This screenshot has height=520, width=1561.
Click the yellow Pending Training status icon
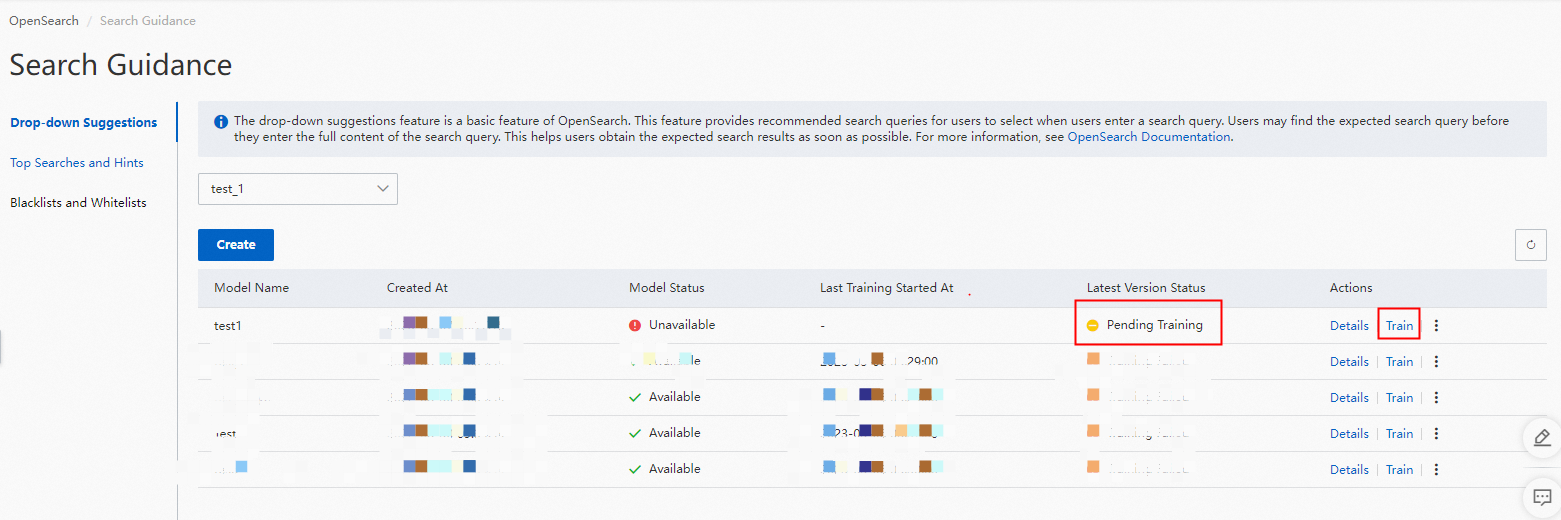1093,325
